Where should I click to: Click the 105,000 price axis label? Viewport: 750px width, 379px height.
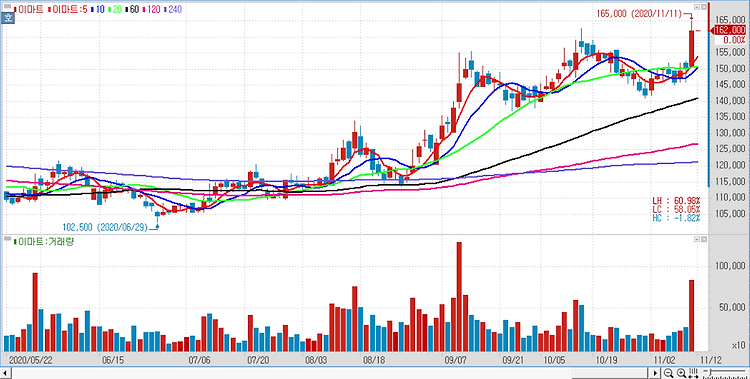point(731,213)
